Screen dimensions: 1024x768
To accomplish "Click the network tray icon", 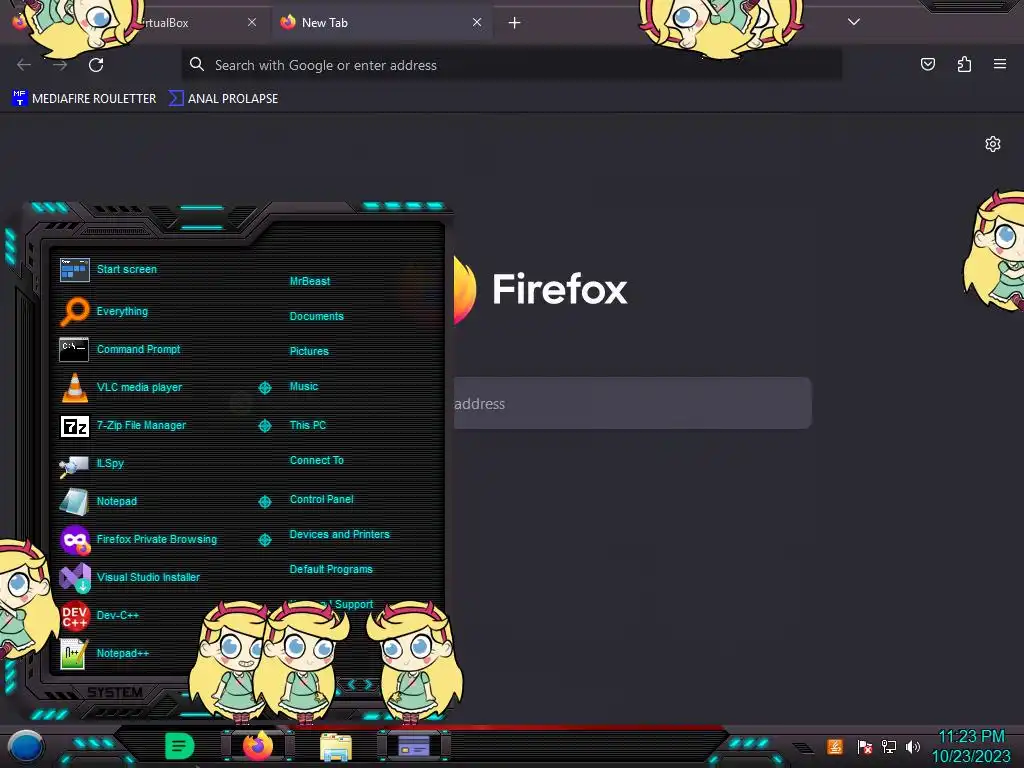I will pyautogui.click(x=889, y=746).
